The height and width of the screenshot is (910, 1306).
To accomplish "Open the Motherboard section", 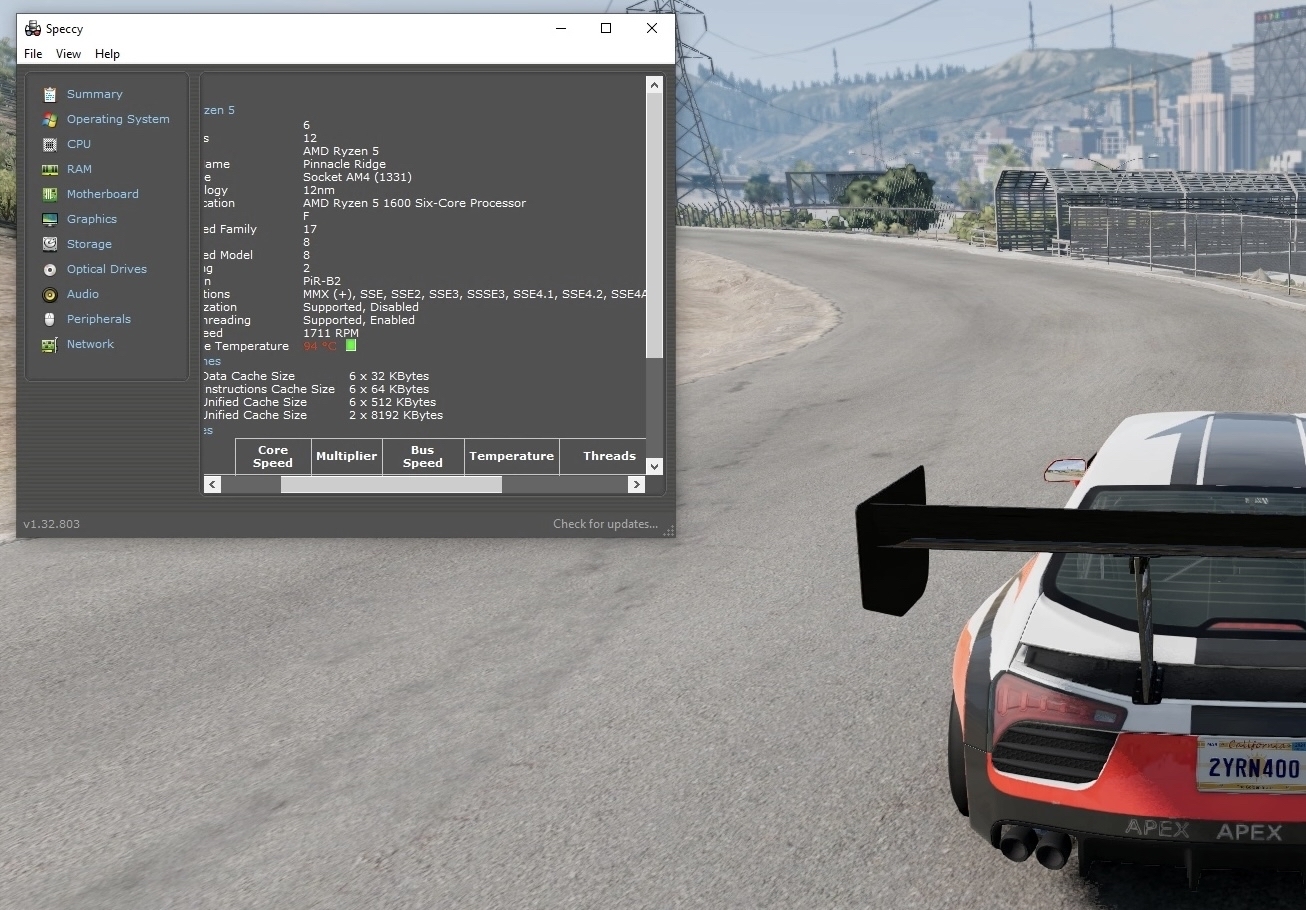I will pos(103,194).
